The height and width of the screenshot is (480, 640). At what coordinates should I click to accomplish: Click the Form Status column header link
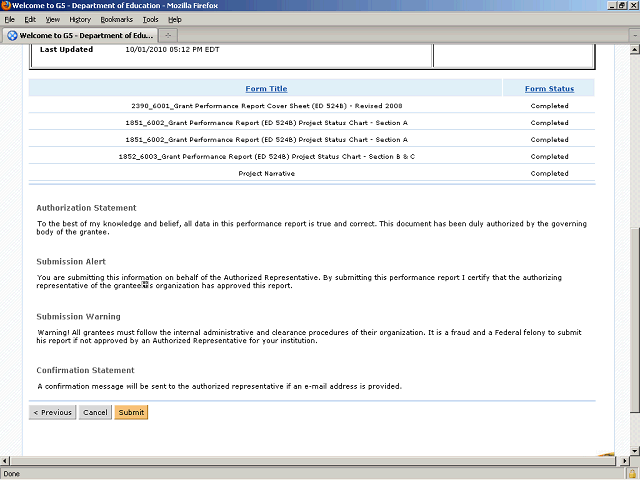coord(549,89)
